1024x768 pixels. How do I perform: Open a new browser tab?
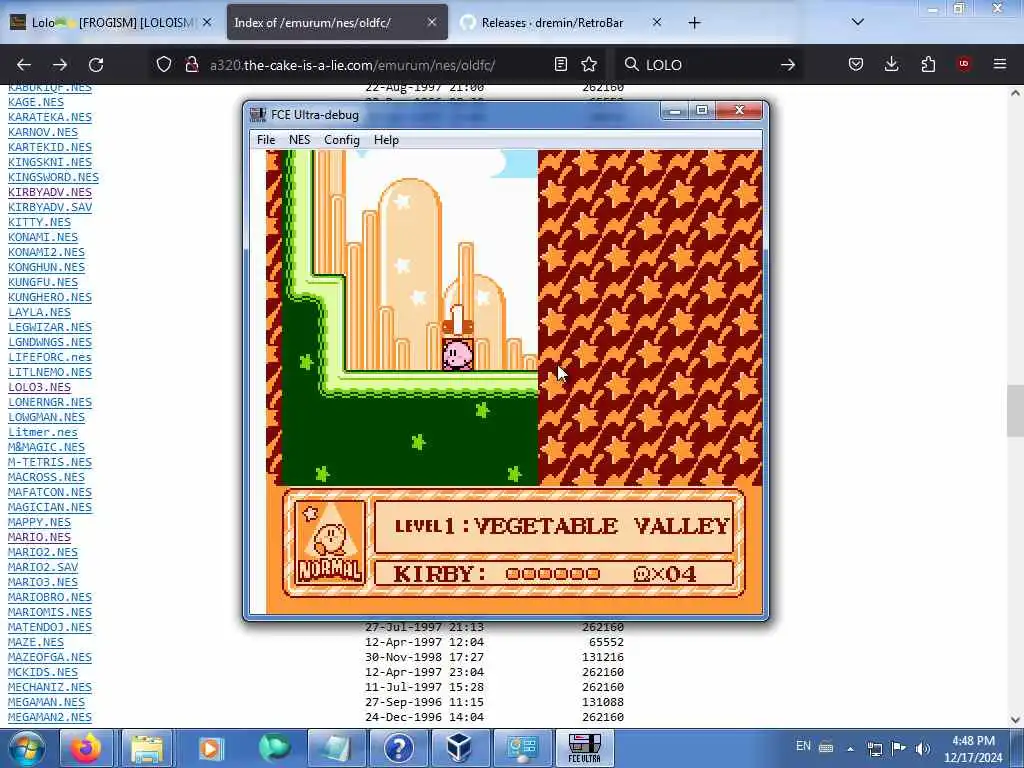click(694, 23)
